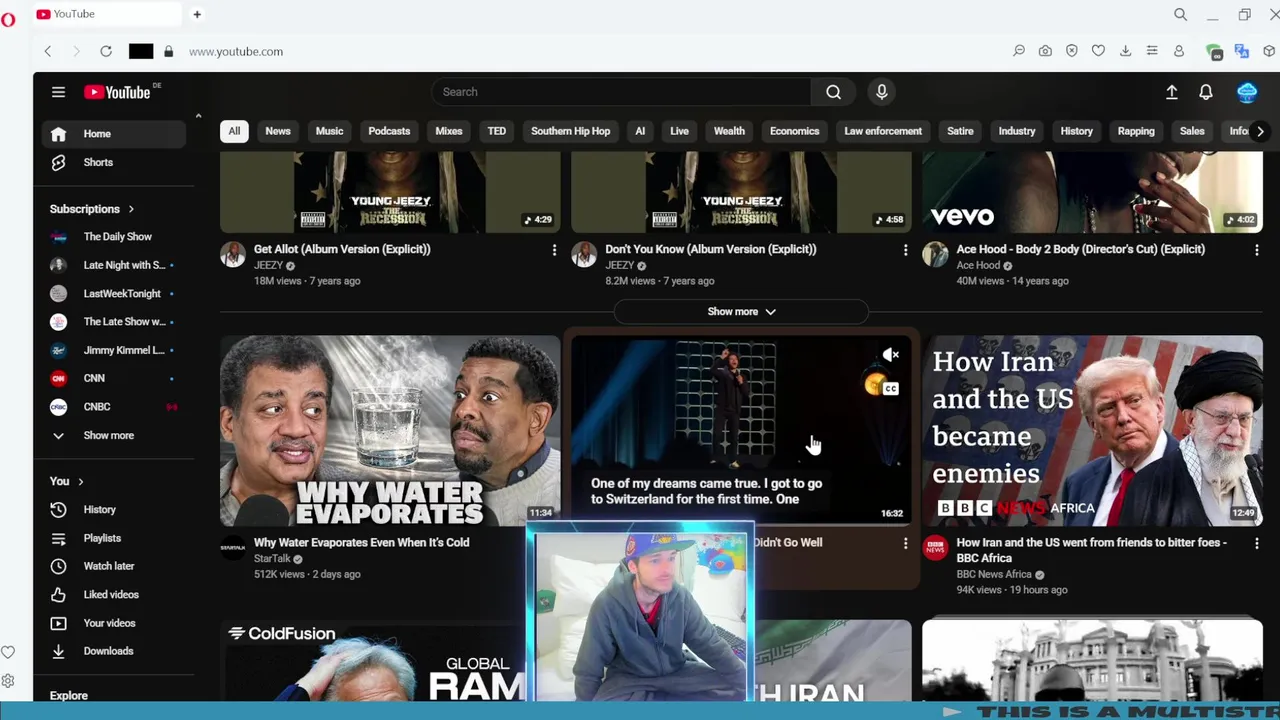The height and width of the screenshot is (720, 1280).
Task: Open the extensions cube icon
Action: click(x=1269, y=51)
